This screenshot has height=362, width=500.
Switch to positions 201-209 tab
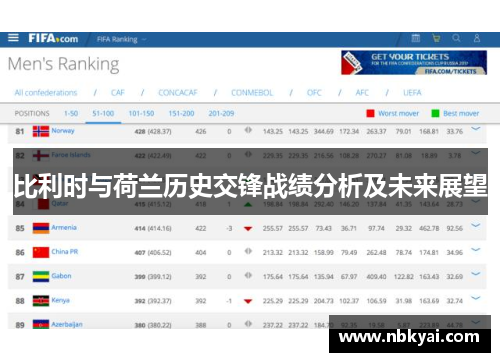(221, 113)
